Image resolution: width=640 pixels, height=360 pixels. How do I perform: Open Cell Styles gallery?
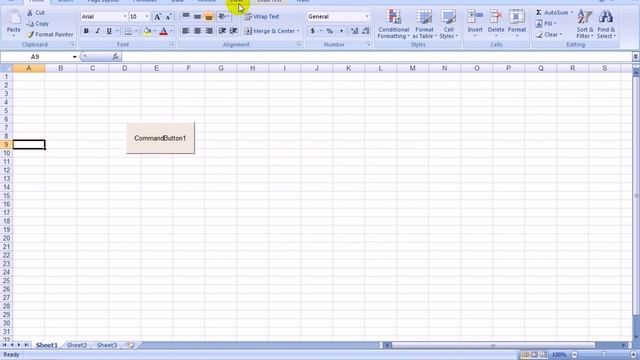click(x=449, y=24)
